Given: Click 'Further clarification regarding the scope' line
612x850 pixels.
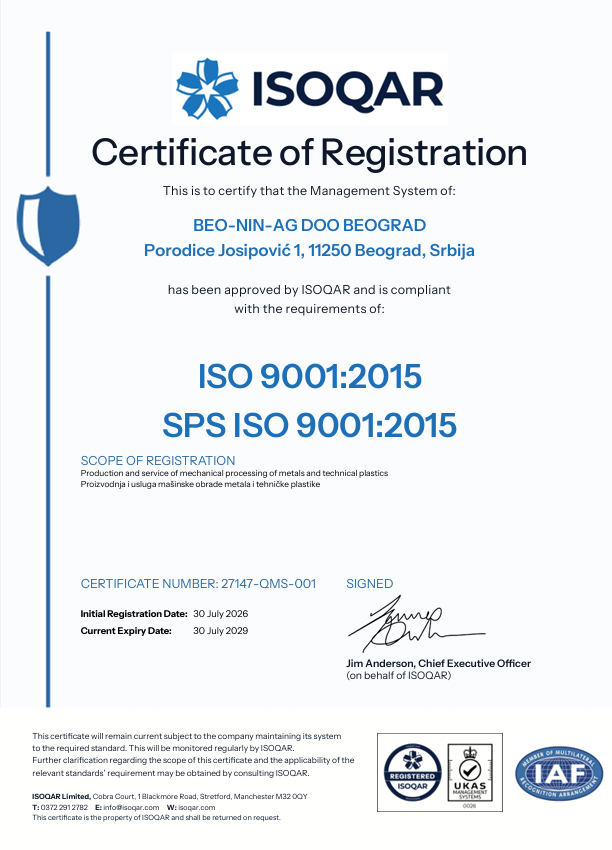Looking at the screenshot, I should coord(193,761).
